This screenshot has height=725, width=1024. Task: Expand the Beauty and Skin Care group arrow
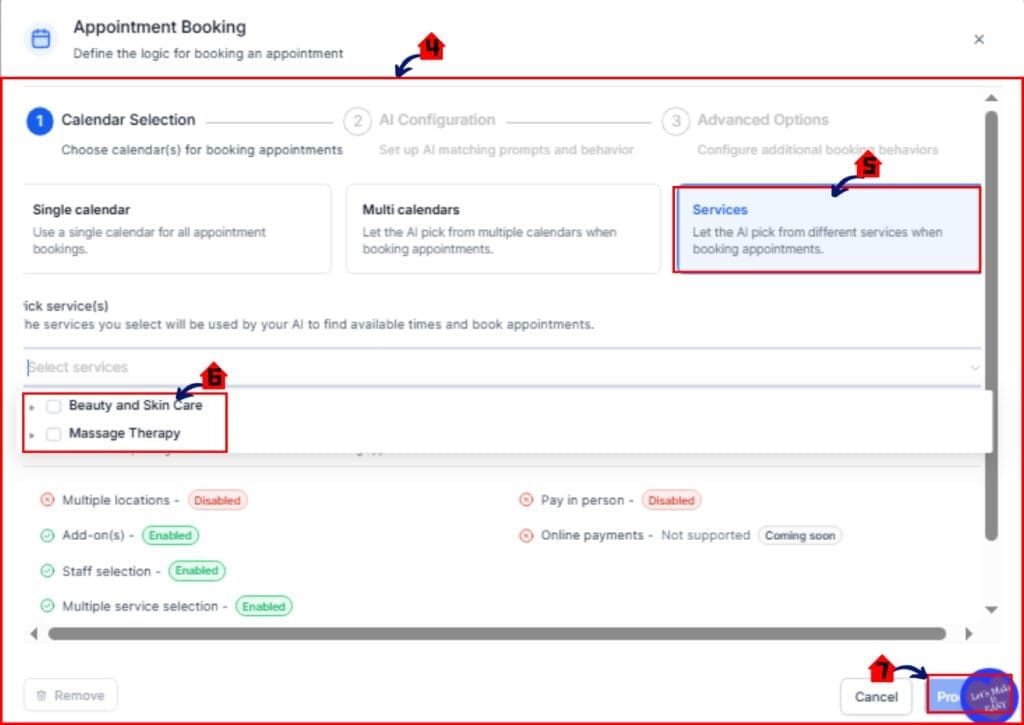point(32,407)
